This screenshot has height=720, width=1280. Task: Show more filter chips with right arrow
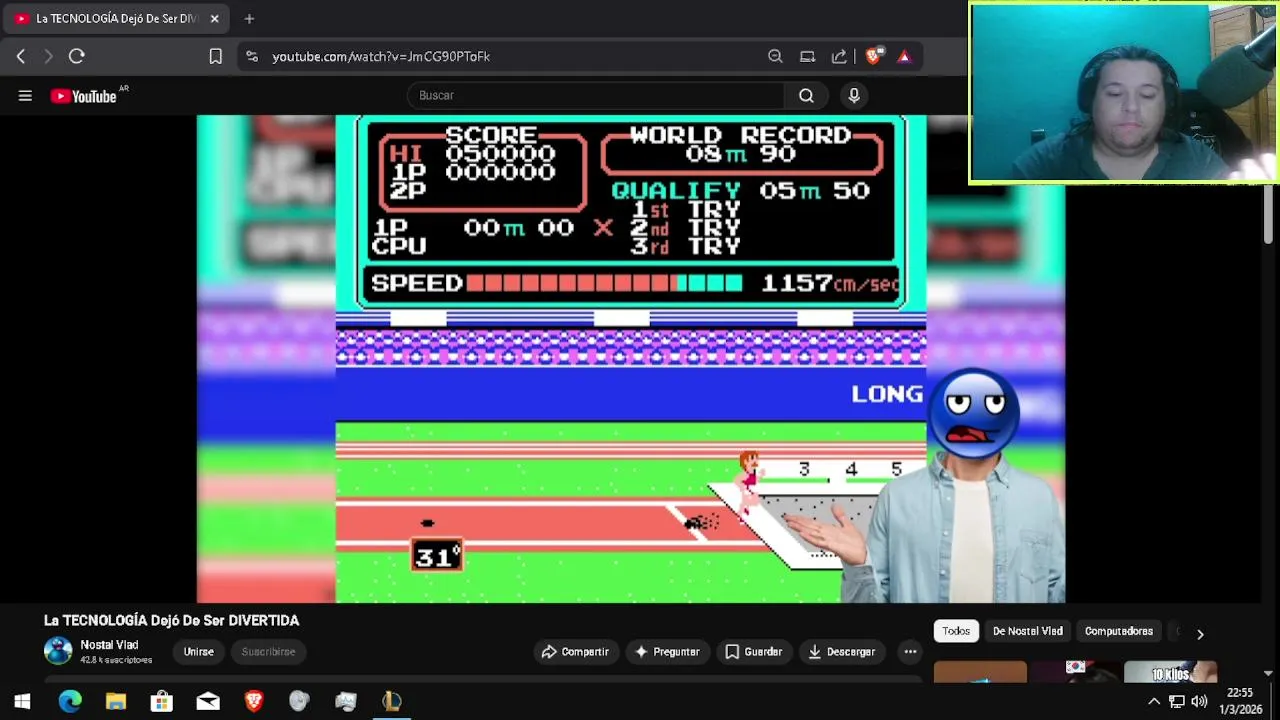tap(1200, 633)
